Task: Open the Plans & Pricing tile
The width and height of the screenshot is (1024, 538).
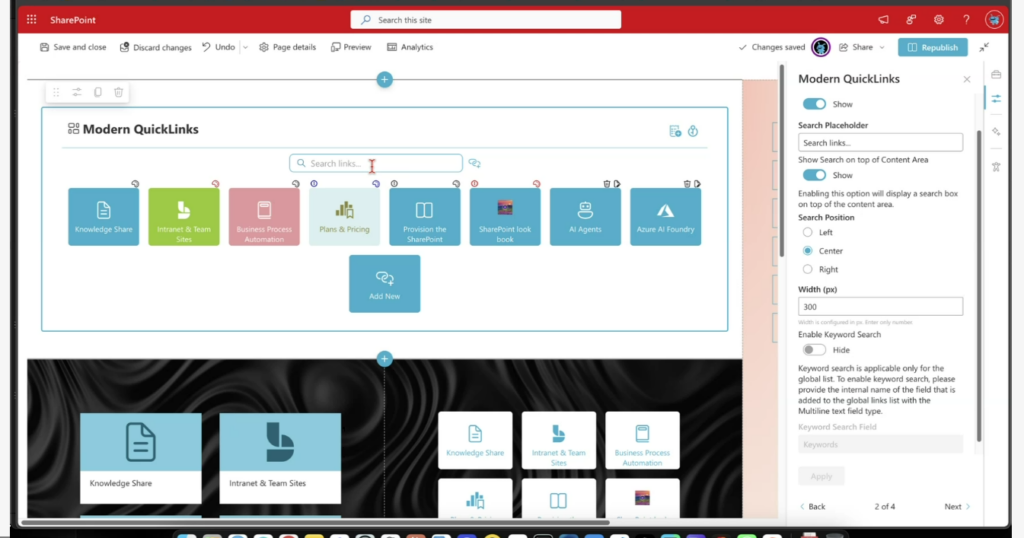Action: click(x=345, y=217)
